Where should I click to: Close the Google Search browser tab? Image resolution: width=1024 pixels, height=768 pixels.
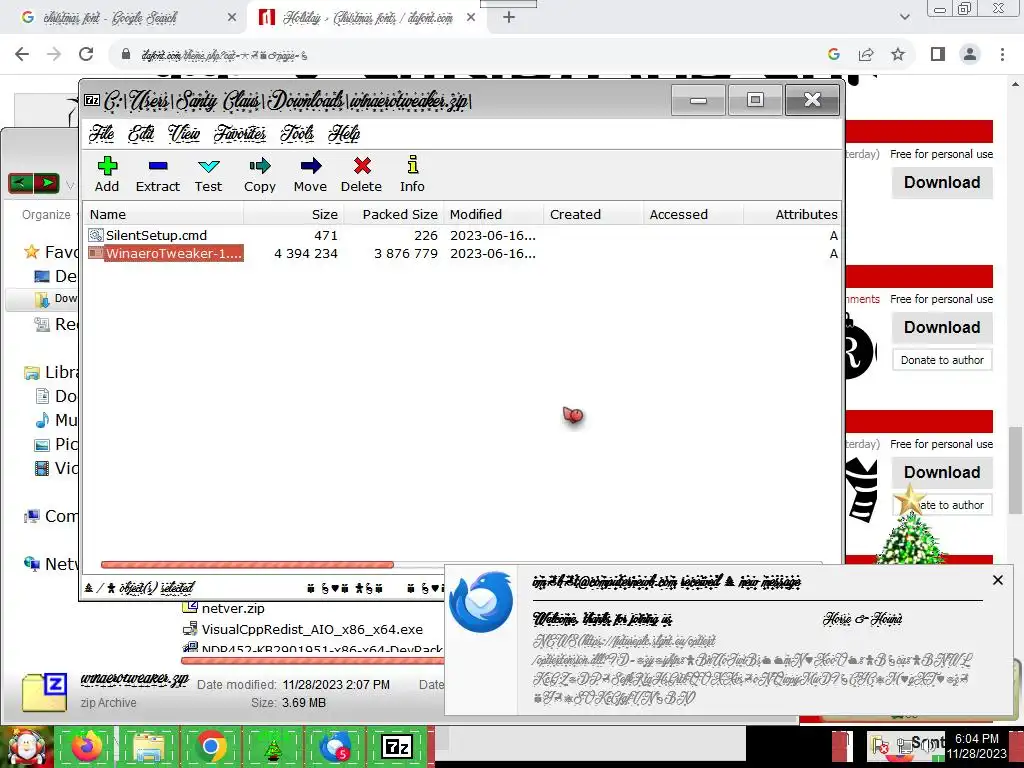231,18
